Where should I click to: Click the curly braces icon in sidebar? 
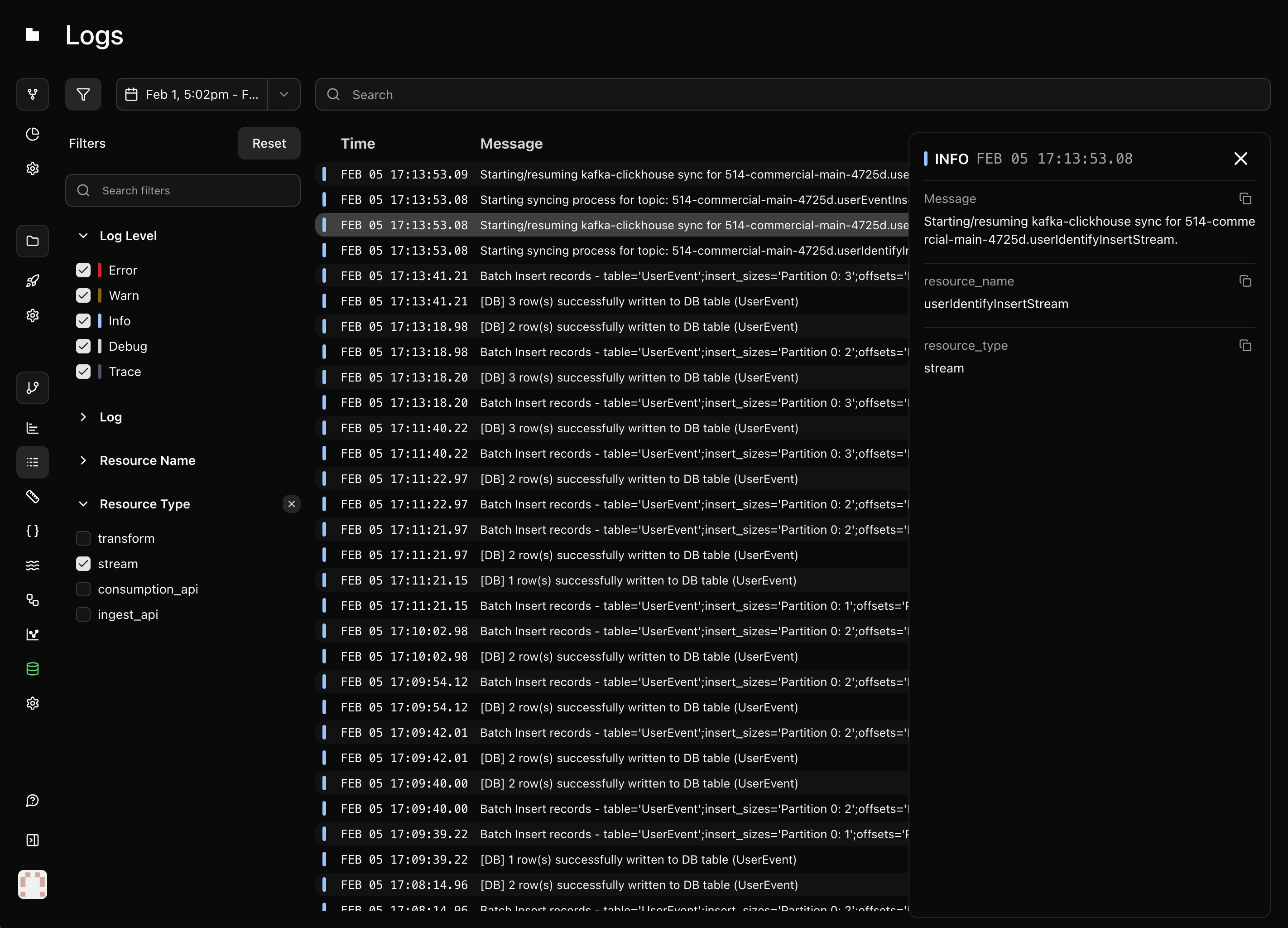pyautogui.click(x=32, y=531)
